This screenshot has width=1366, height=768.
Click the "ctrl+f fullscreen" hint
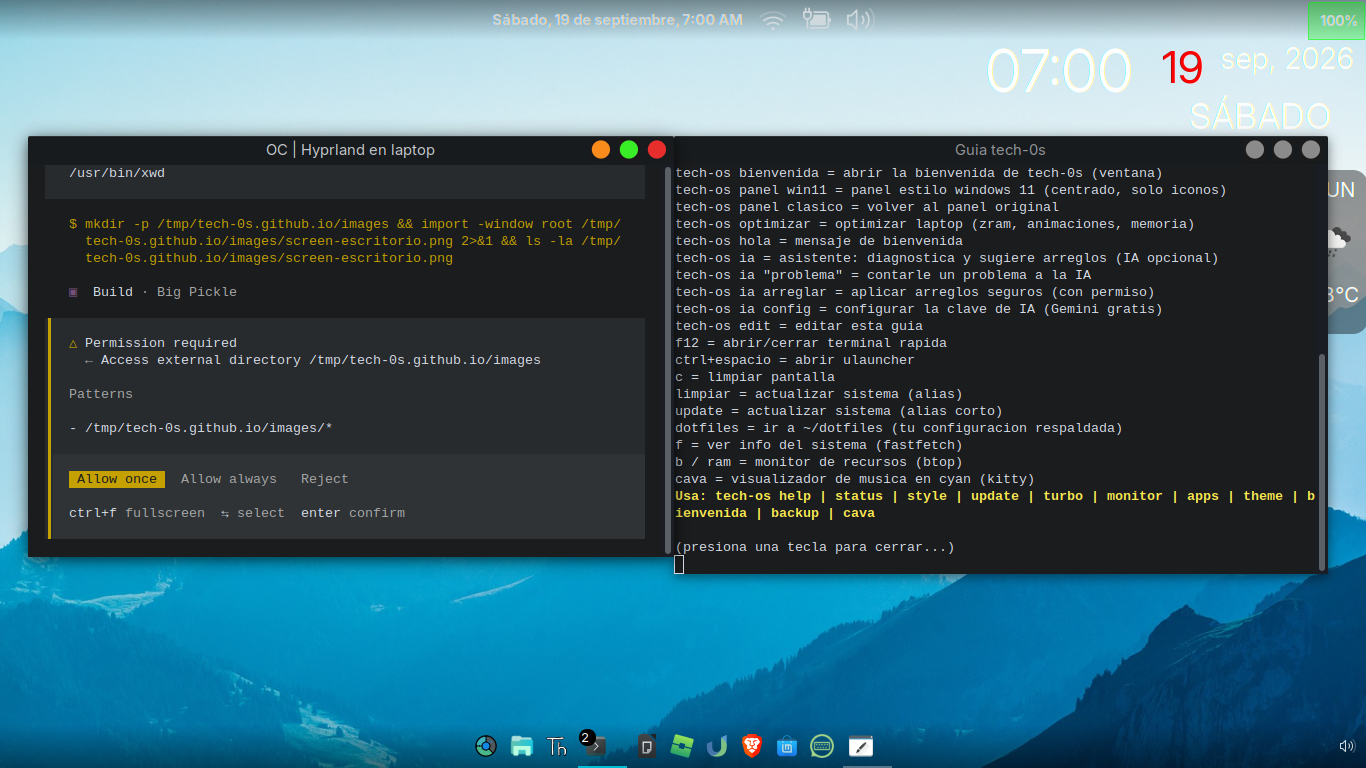[x=137, y=513]
